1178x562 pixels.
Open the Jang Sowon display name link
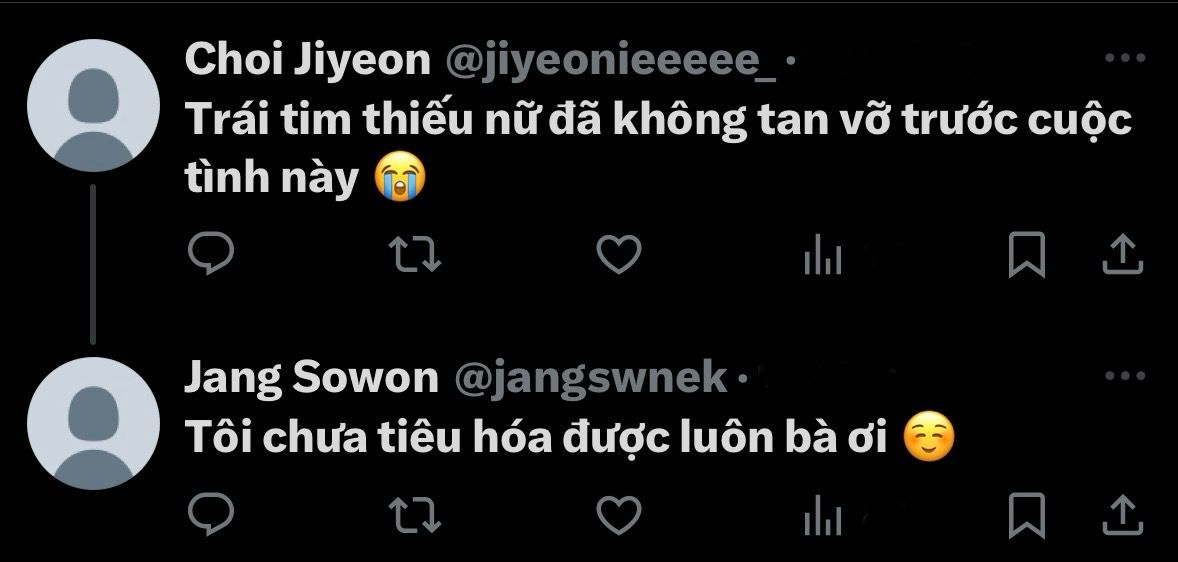311,378
